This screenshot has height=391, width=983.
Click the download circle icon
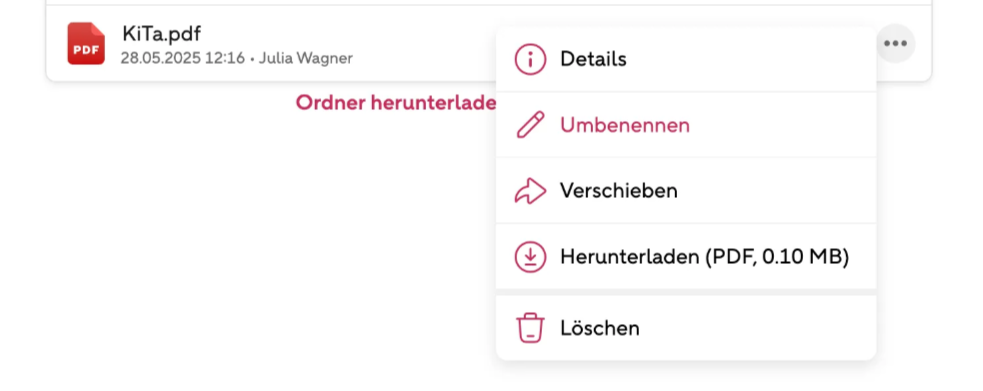pyautogui.click(x=530, y=256)
